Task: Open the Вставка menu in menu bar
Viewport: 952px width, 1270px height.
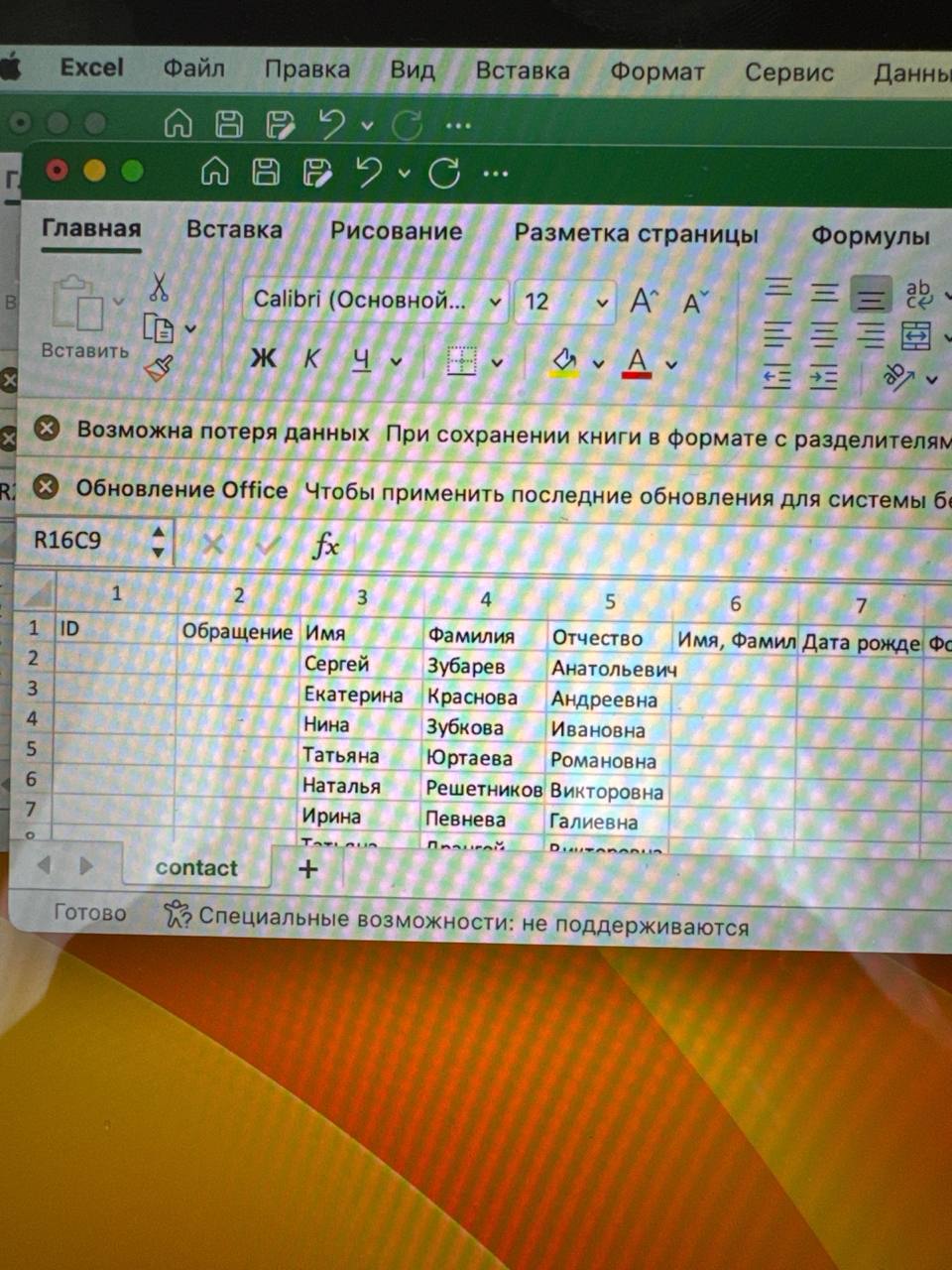Action: pyautogui.click(x=523, y=70)
